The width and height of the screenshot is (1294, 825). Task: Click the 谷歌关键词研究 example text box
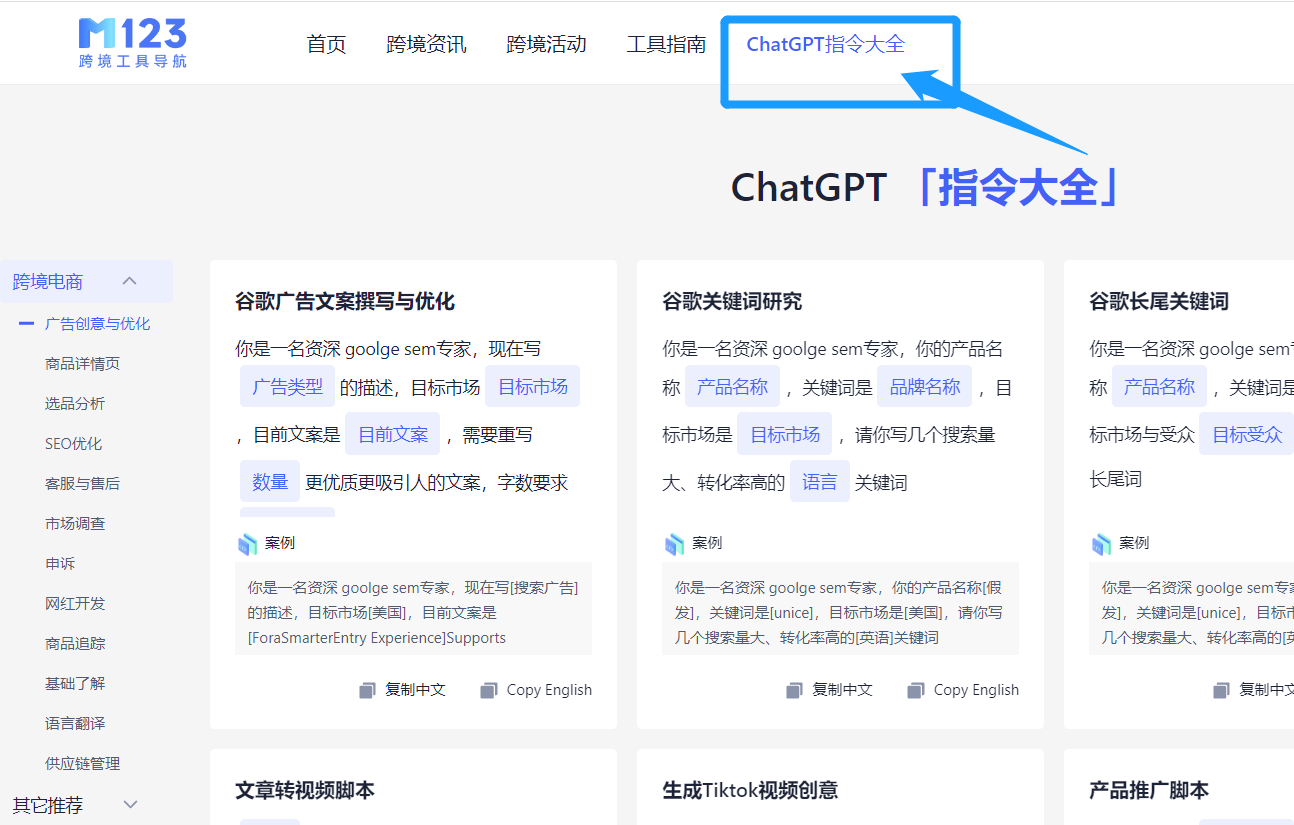(x=840, y=606)
